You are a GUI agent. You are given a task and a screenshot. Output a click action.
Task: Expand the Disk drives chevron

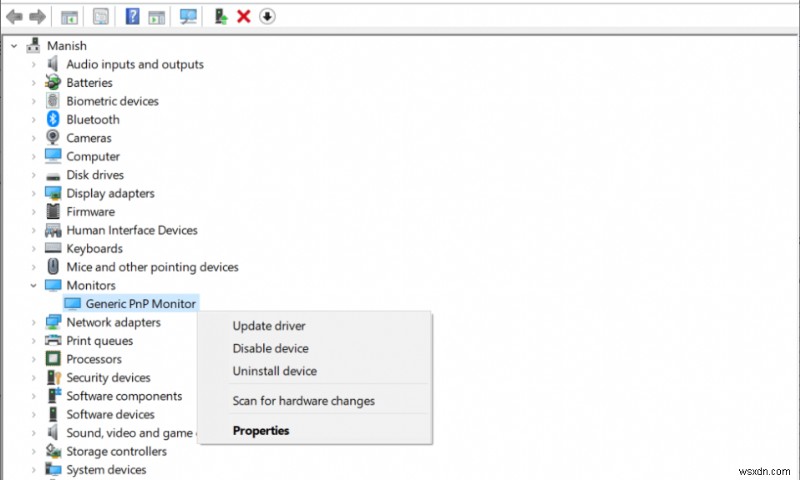(x=34, y=175)
